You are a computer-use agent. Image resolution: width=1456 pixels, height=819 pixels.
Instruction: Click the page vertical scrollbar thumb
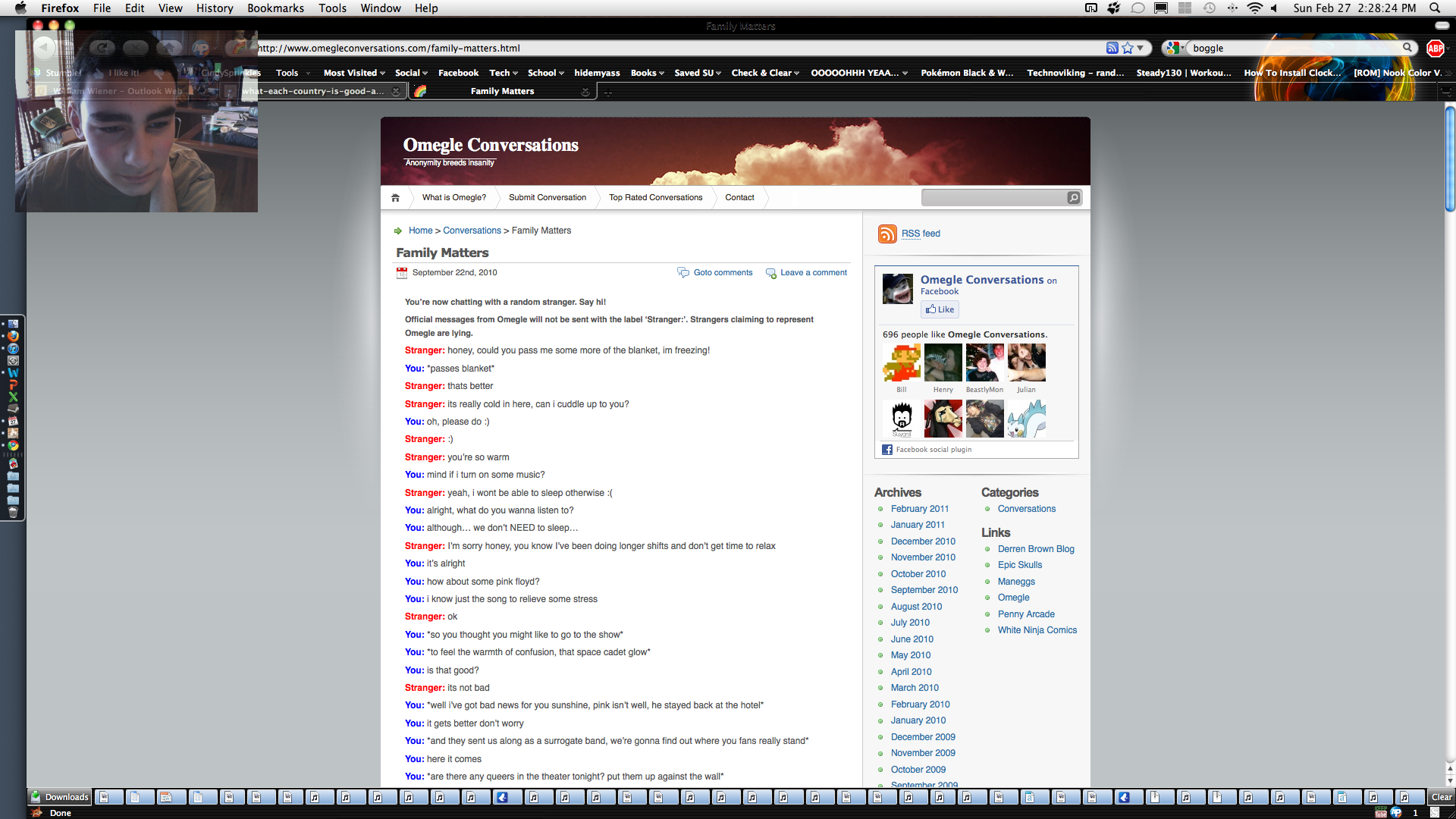tap(1449, 159)
